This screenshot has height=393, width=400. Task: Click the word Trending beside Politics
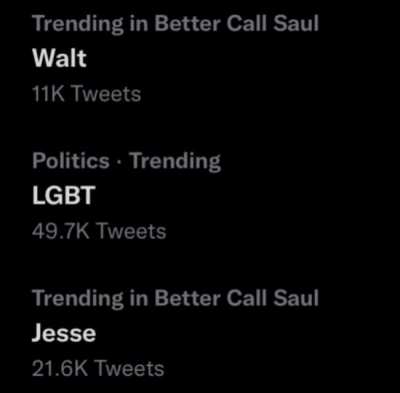175,162
